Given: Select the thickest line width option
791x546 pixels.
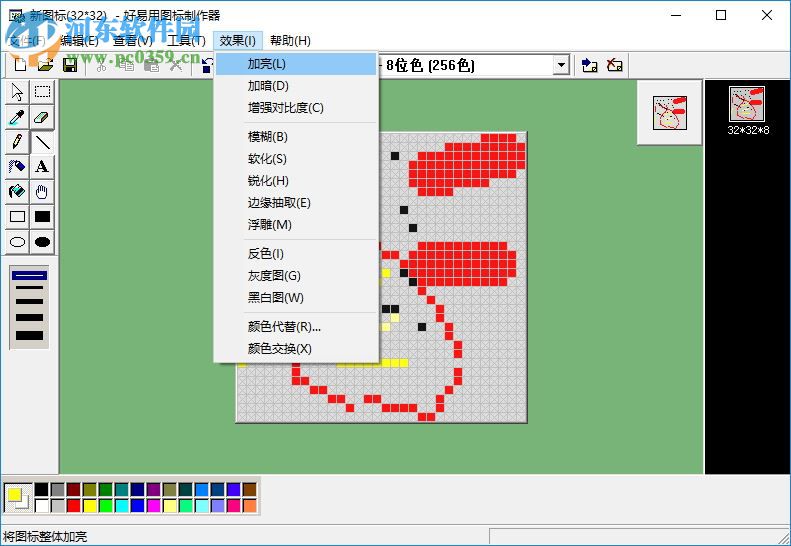Looking at the screenshot, I should point(29,335).
